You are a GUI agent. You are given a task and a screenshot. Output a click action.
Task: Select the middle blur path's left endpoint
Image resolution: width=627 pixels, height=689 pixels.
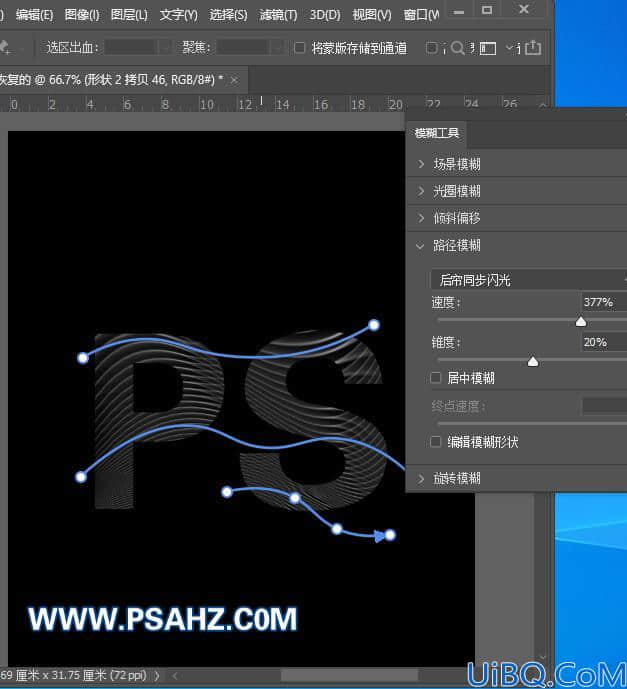(x=81, y=477)
